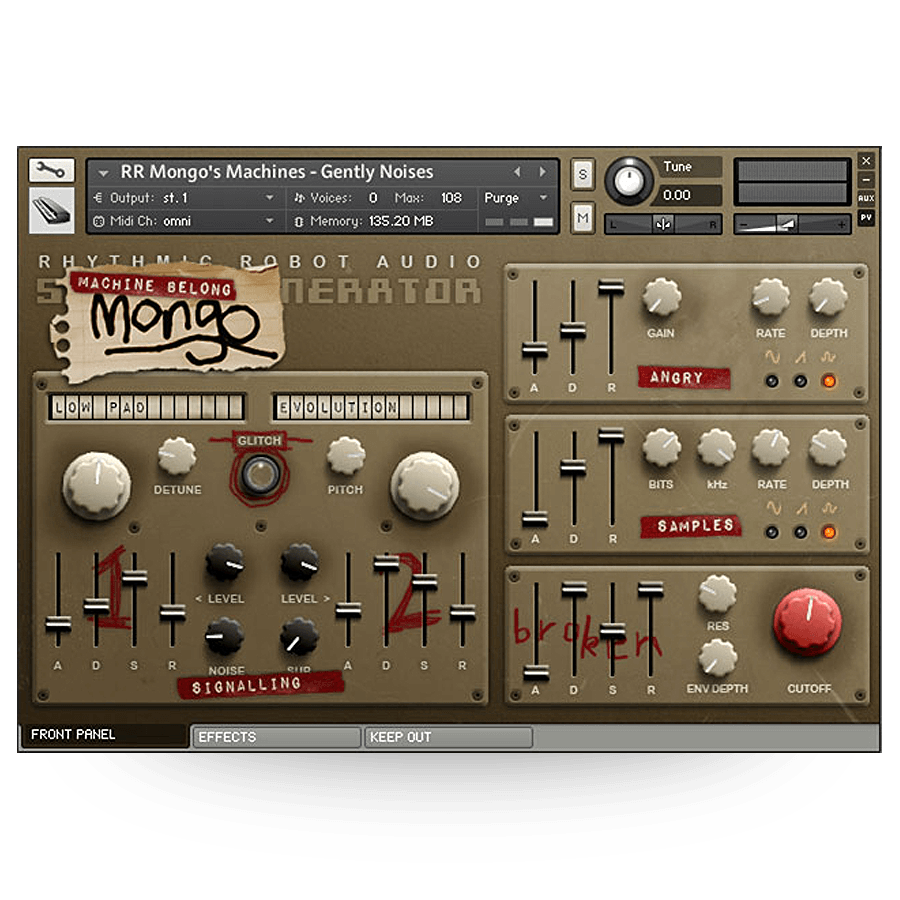Click the output volume slider
This screenshot has height=900, width=900.
(x=792, y=224)
